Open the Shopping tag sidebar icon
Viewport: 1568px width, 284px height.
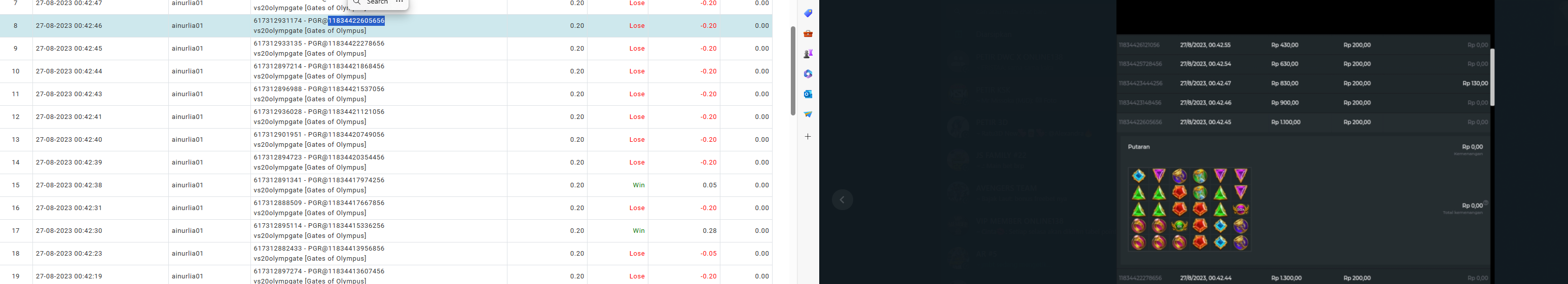click(x=808, y=13)
